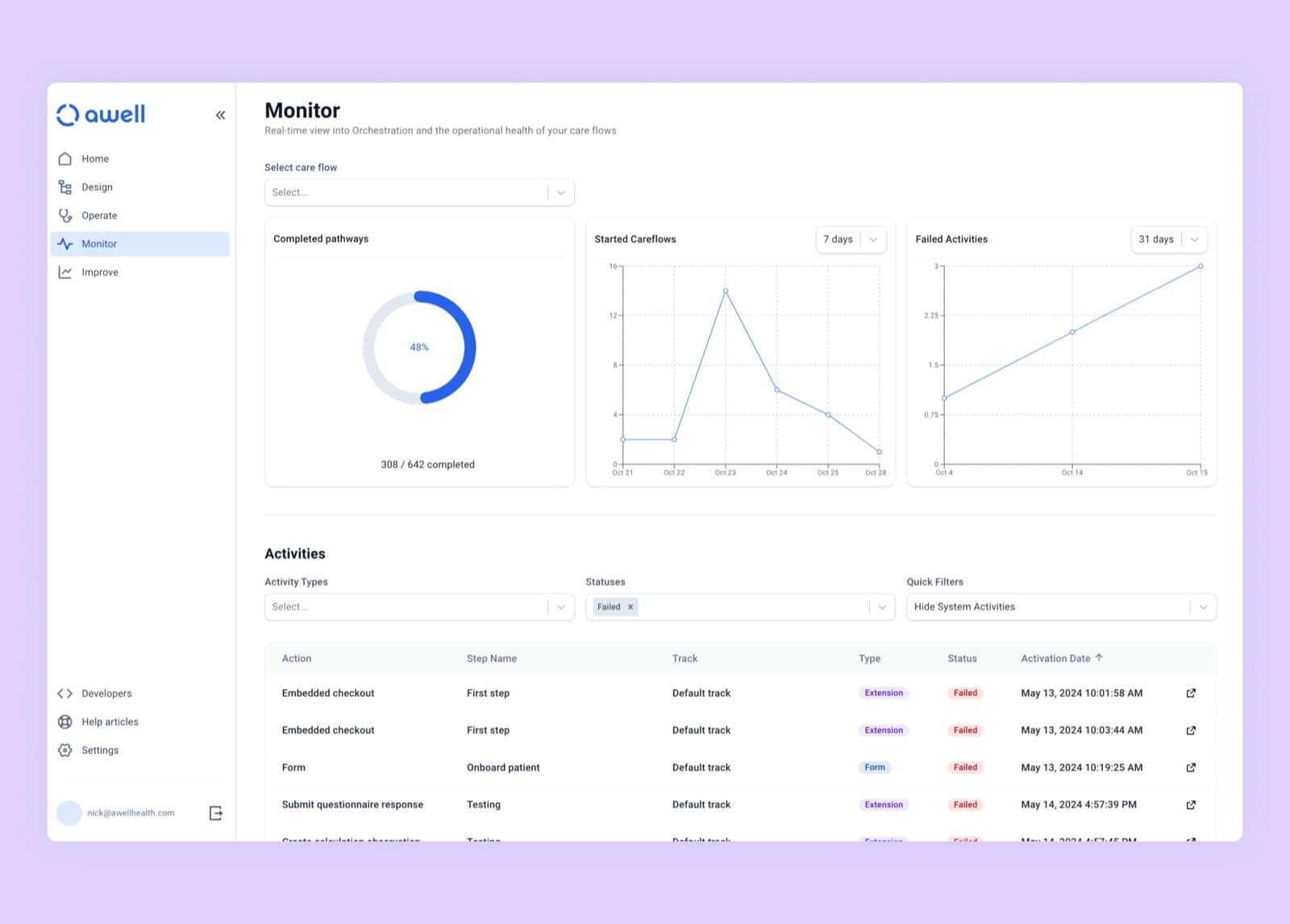Image resolution: width=1290 pixels, height=924 pixels.
Task: Click the "Testing" step name cell
Action: tap(484, 805)
